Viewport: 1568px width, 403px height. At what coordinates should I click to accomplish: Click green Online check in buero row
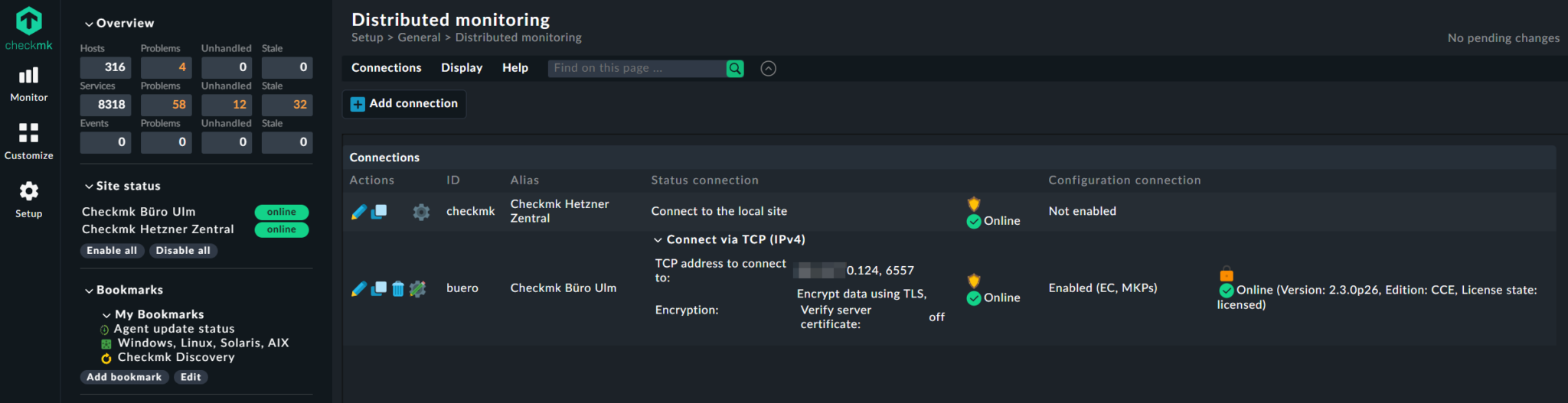[974, 298]
